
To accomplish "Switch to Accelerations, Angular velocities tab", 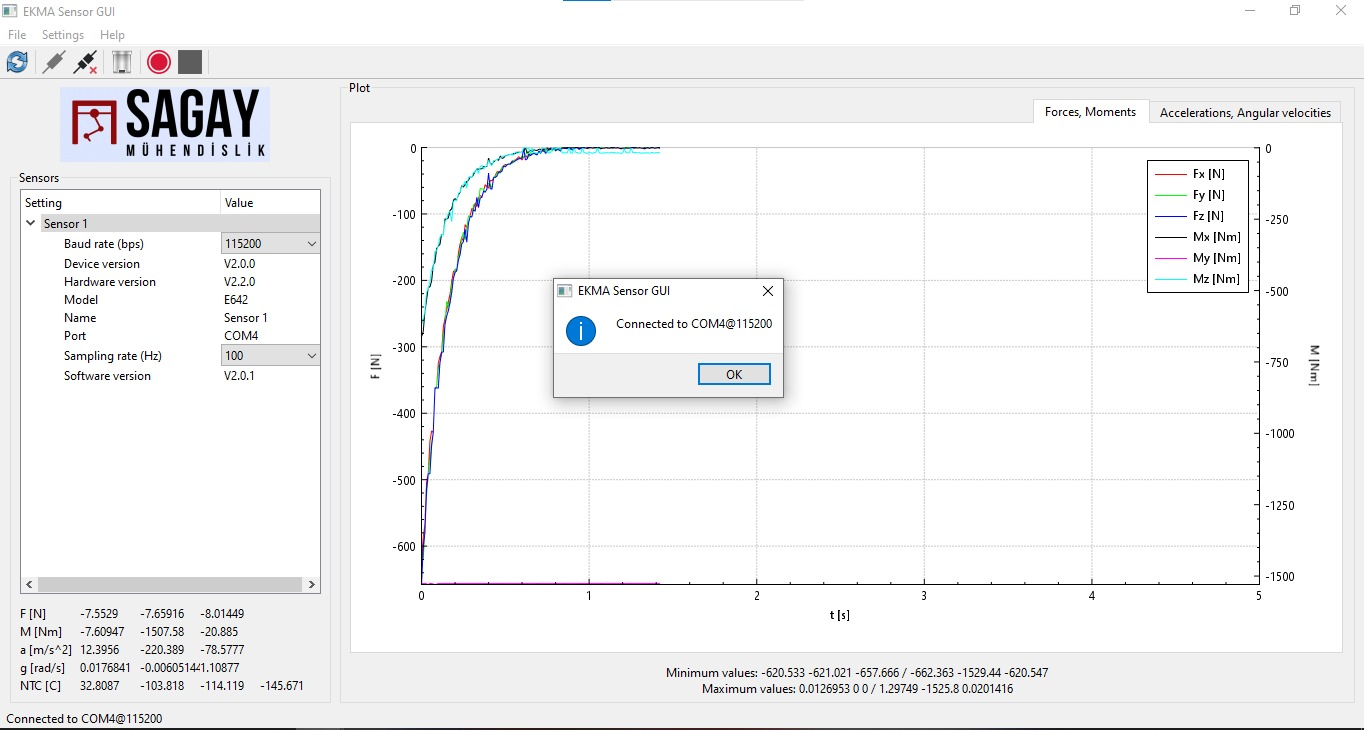I will pyautogui.click(x=1245, y=113).
